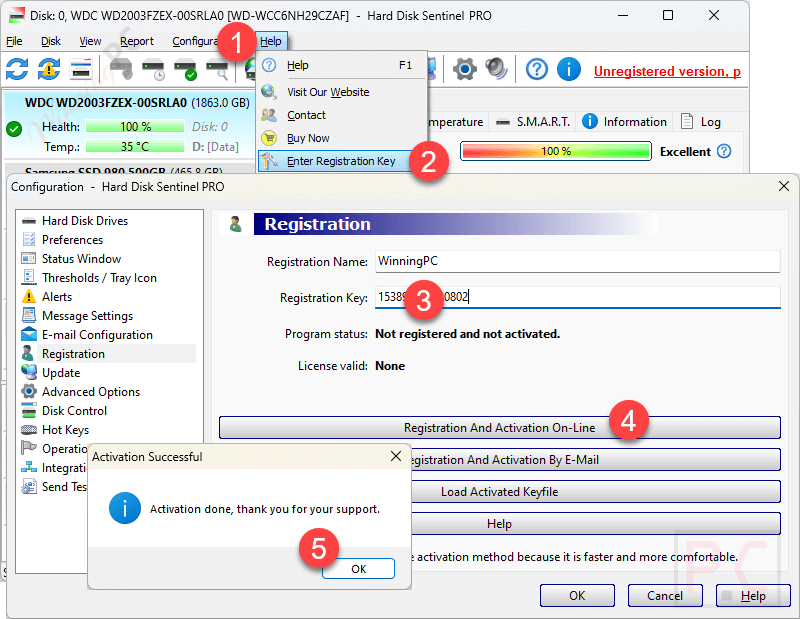Viewport: 800px width, 619px height.
Task: Click the Refresh toolbar icon
Action: (17, 69)
